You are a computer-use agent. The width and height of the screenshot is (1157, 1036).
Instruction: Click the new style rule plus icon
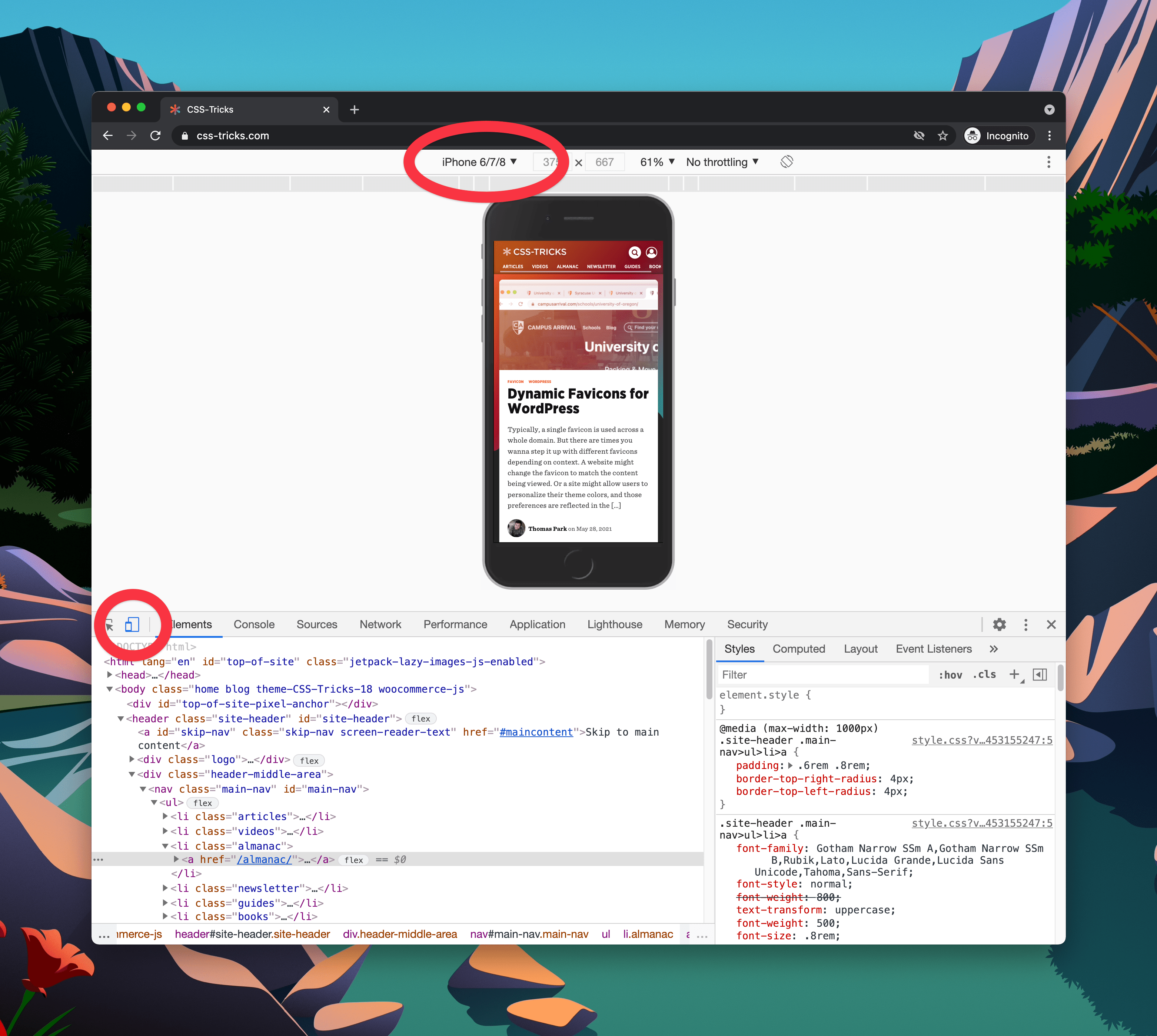pyautogui.click(x=1014, y=674)
